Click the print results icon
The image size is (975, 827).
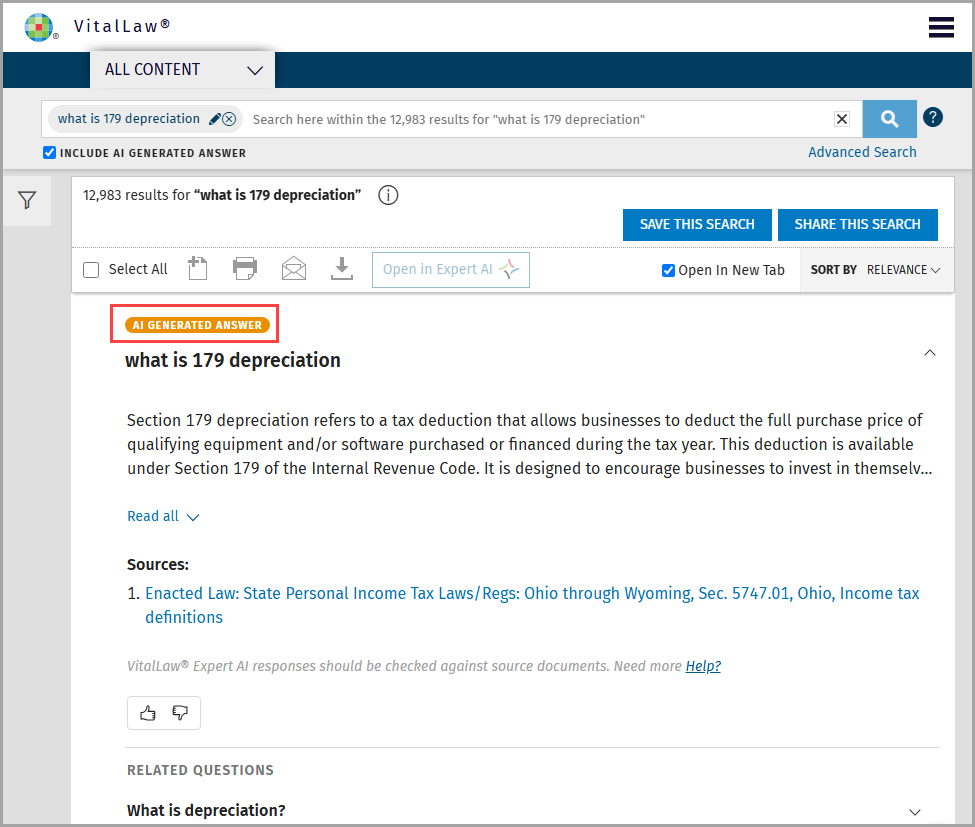(x=244, y=269)
